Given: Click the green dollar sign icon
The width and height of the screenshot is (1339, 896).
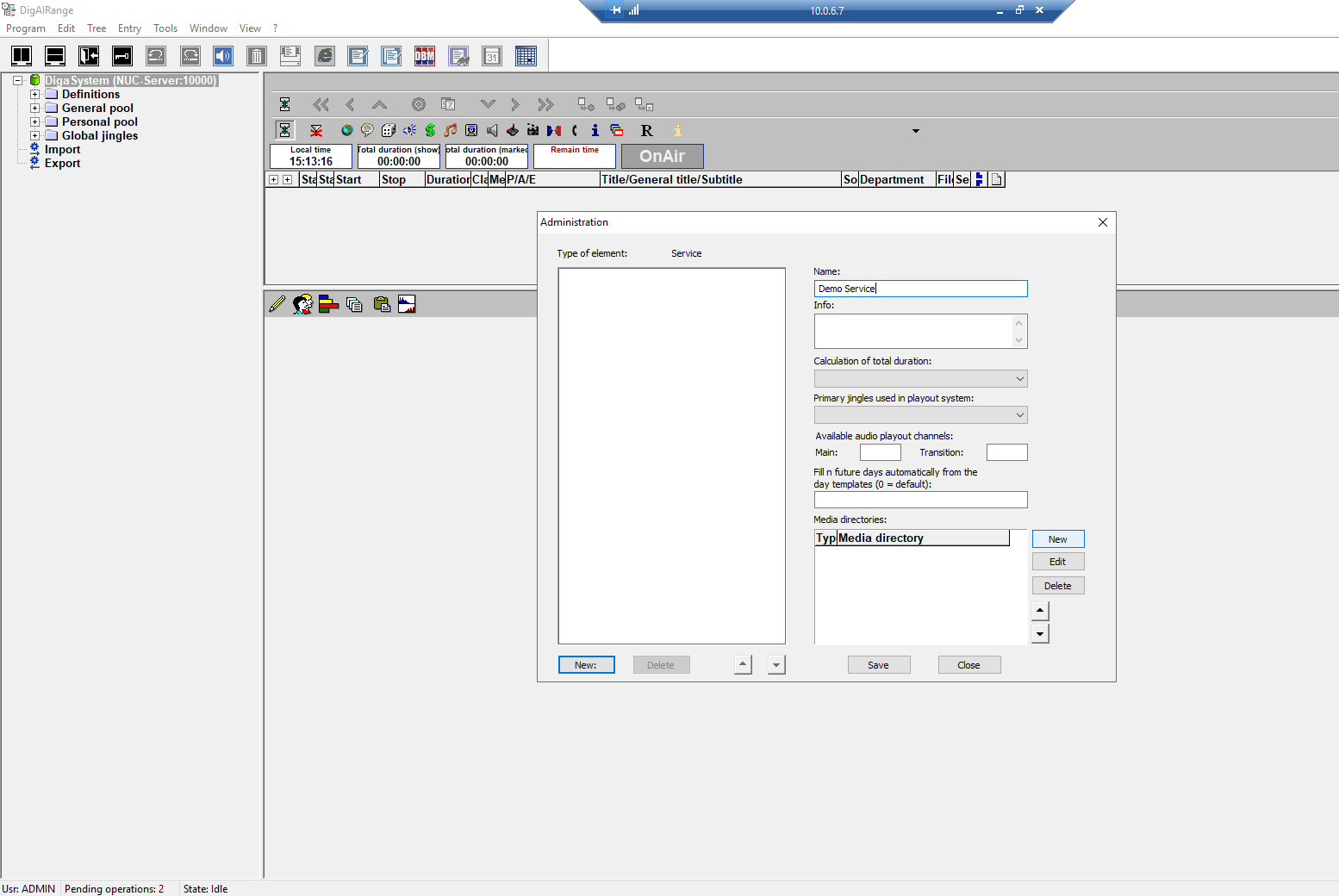Looking at the screenshot, I should (430, 130).
